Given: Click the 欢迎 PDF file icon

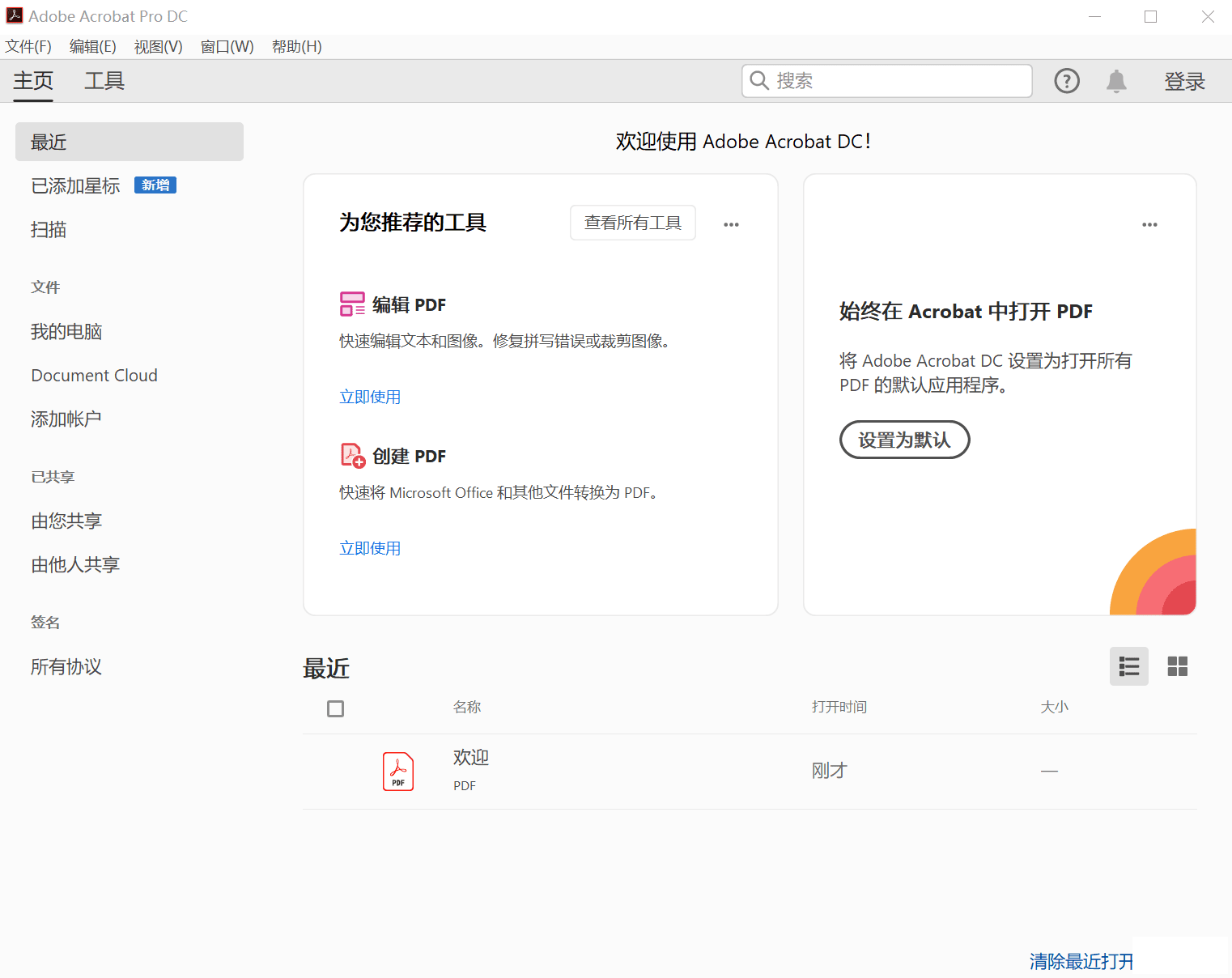Looking at the screenshot, I should coord(398,772).
